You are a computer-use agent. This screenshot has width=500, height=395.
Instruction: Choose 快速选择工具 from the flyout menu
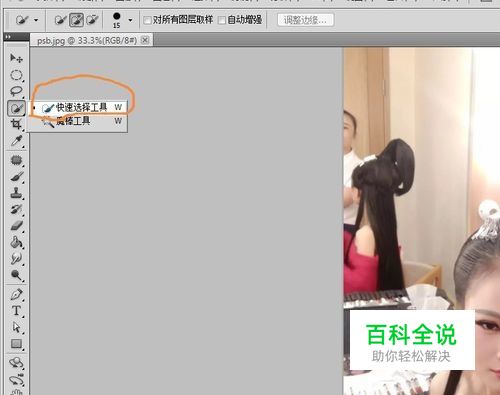click(78, 108)
